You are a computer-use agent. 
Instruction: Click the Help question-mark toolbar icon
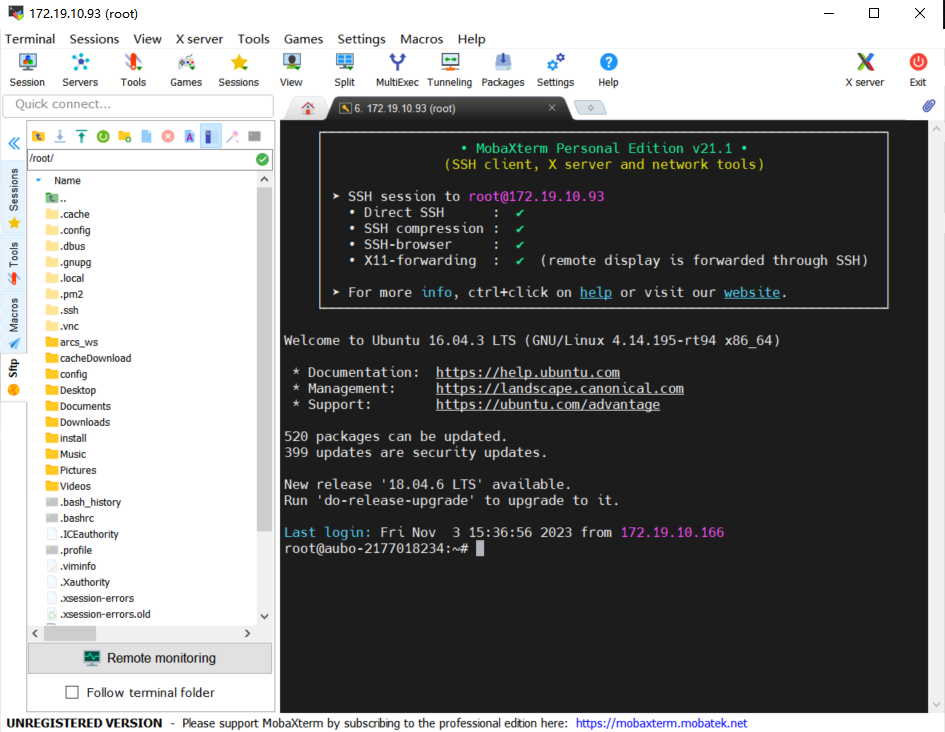[608, 70]
